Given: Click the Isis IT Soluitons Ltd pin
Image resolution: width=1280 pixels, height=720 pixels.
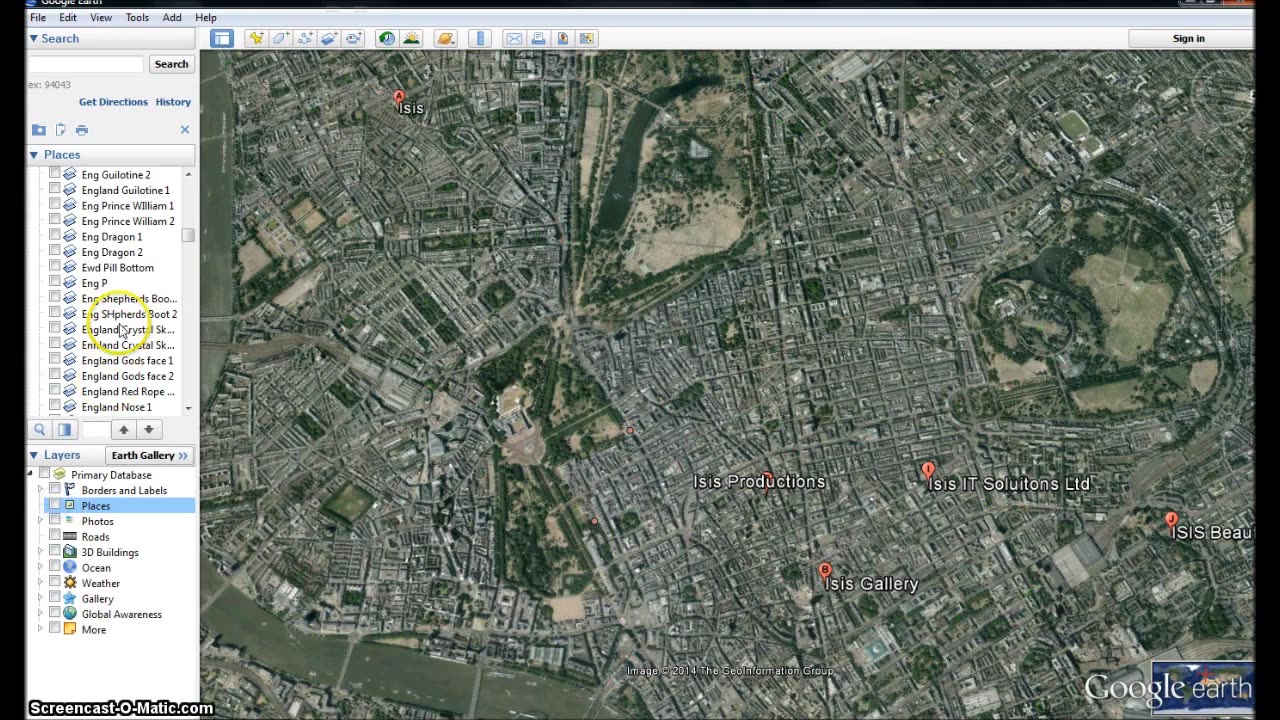Looking at the screenshot, I should [928, 470].
